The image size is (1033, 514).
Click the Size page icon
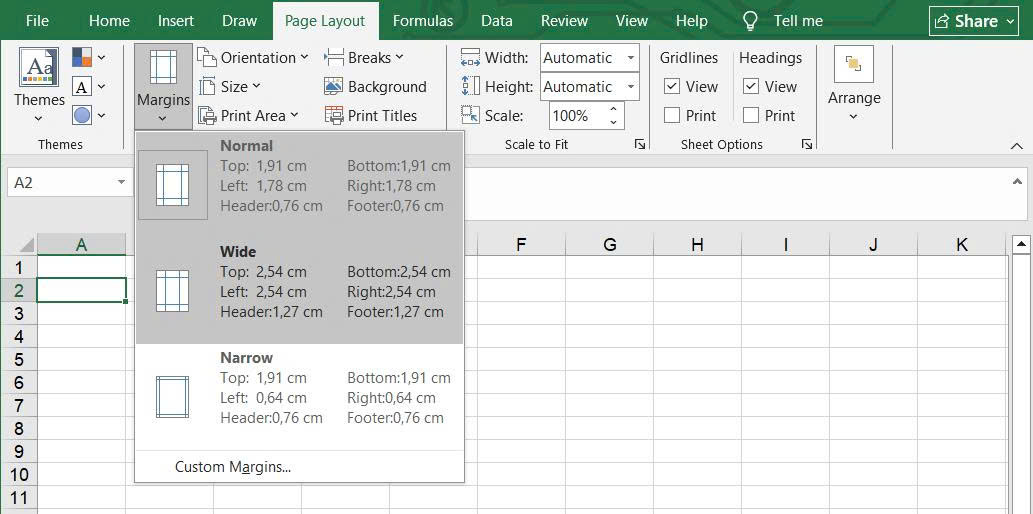tap(208, 87)
